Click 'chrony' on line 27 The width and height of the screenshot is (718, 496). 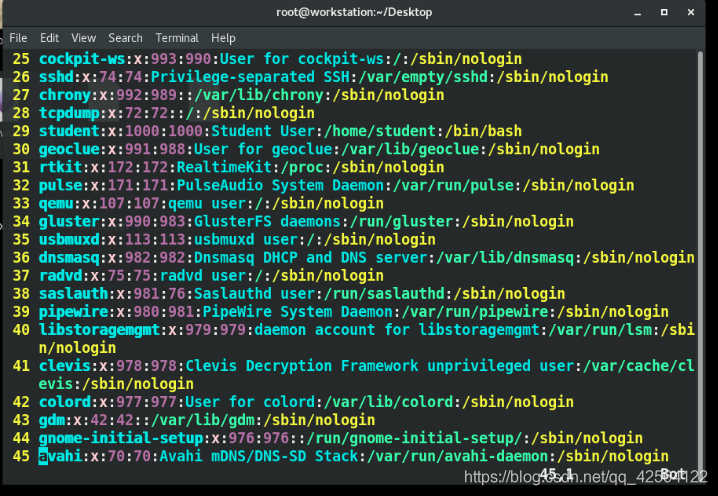pos(65,95)
